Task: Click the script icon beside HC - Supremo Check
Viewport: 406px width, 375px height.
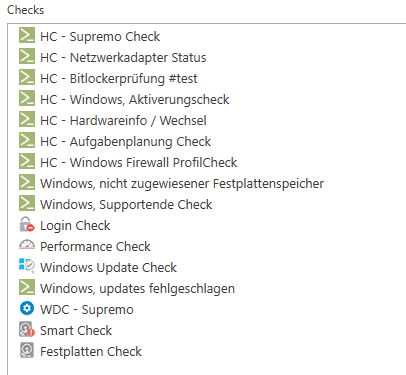Action: point(27,36)
